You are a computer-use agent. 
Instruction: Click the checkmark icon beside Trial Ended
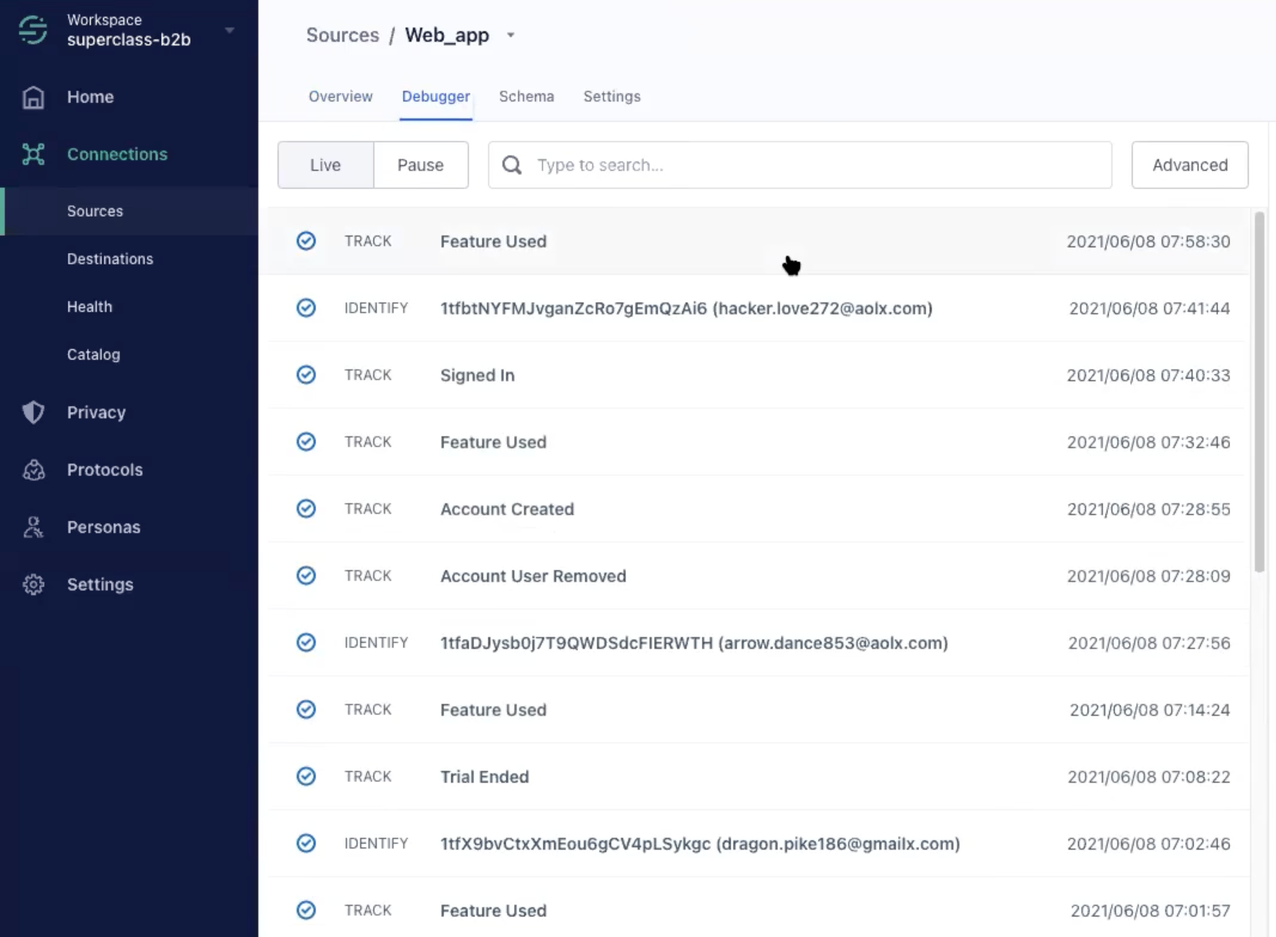coord(306,776)
